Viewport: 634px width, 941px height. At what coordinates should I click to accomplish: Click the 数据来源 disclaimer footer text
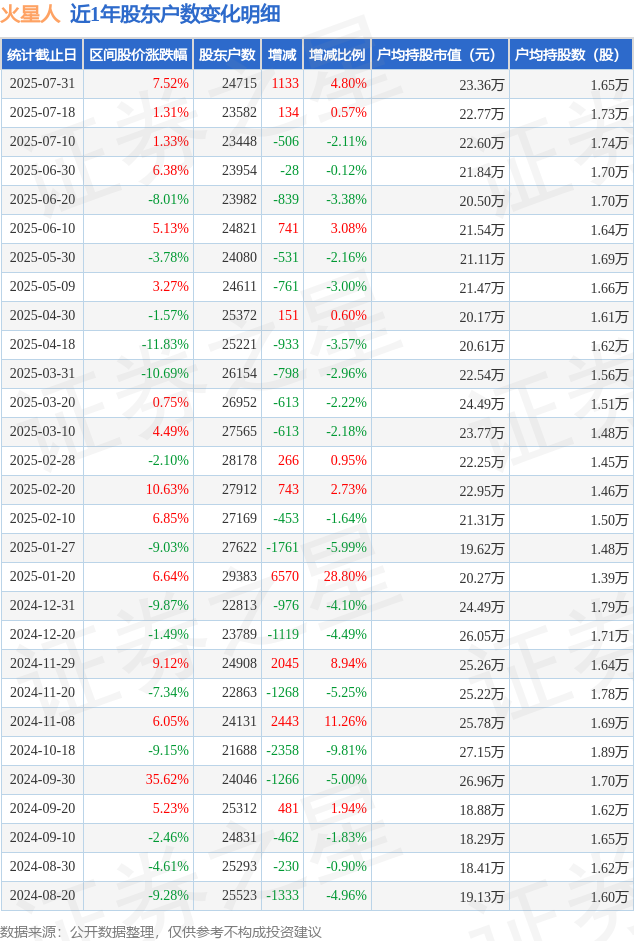[161, 931]
